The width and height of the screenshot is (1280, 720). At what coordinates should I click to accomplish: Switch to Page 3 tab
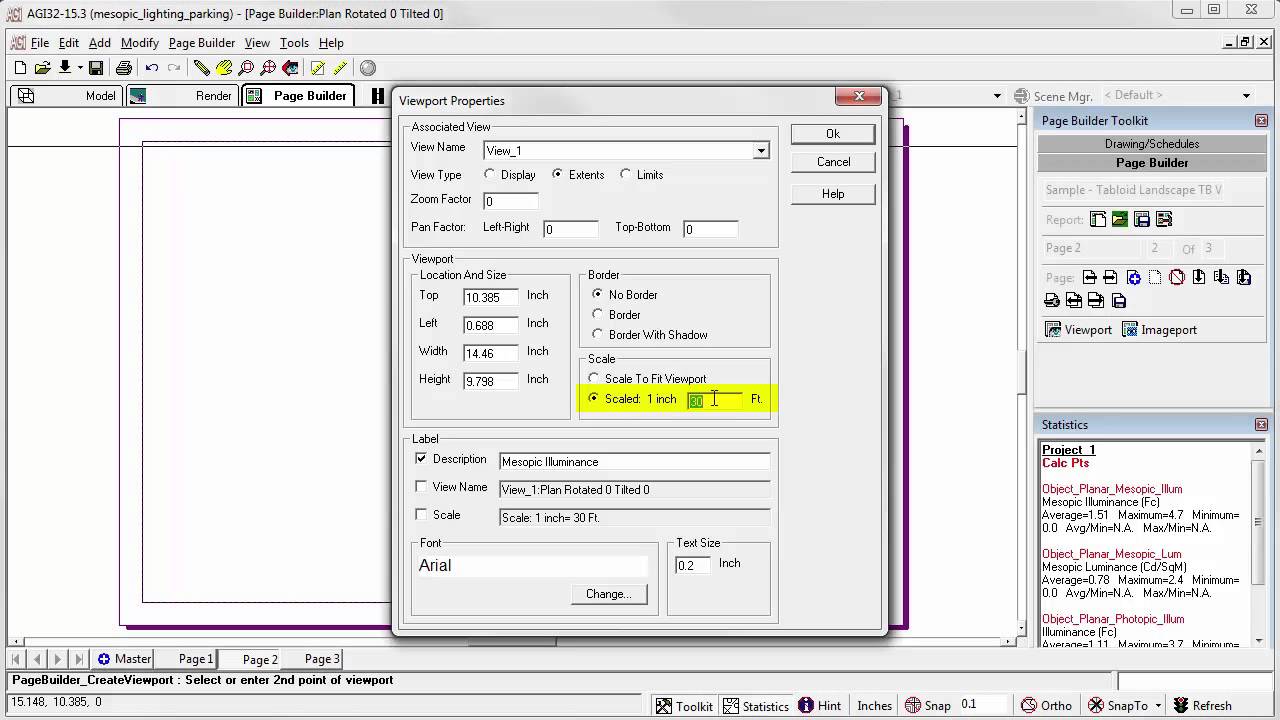pos(322,659)
